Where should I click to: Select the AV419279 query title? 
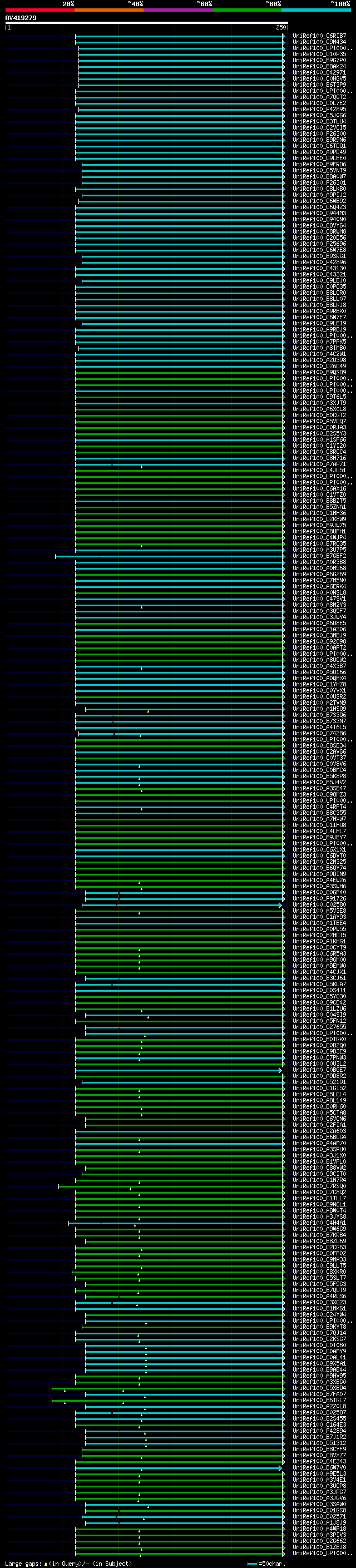21,18
